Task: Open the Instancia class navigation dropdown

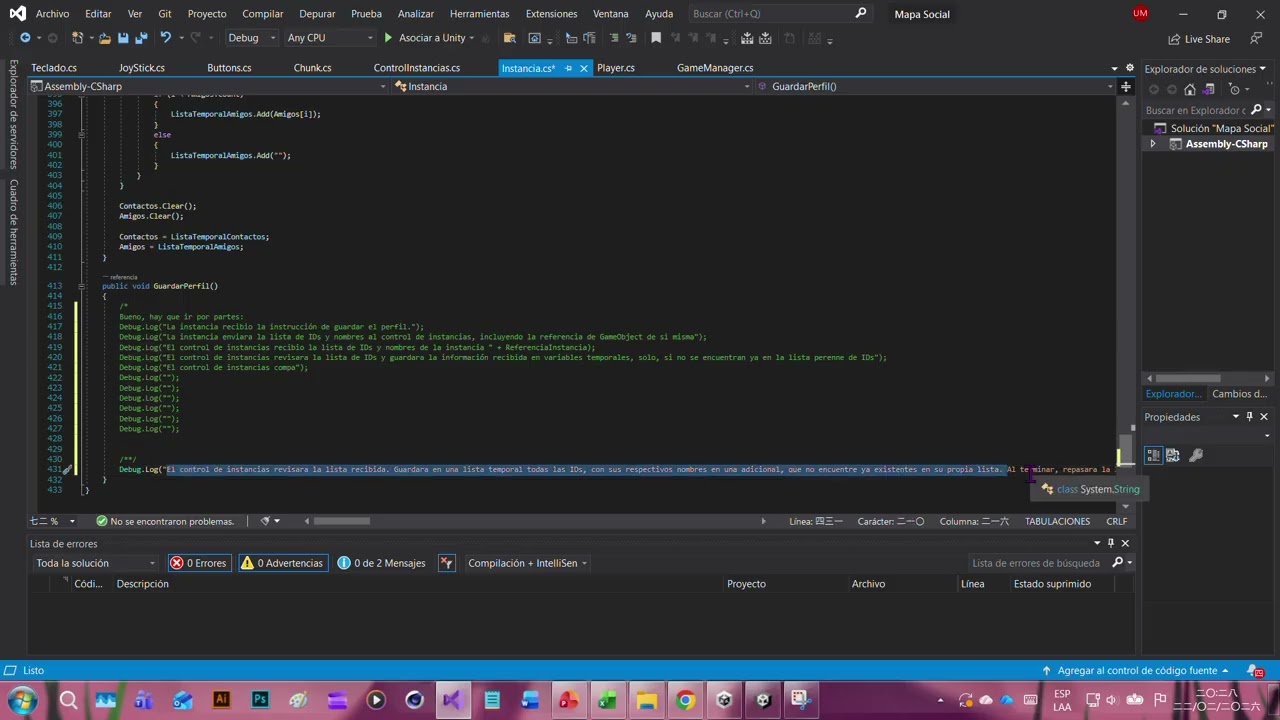Action: (x=572, y=86)
